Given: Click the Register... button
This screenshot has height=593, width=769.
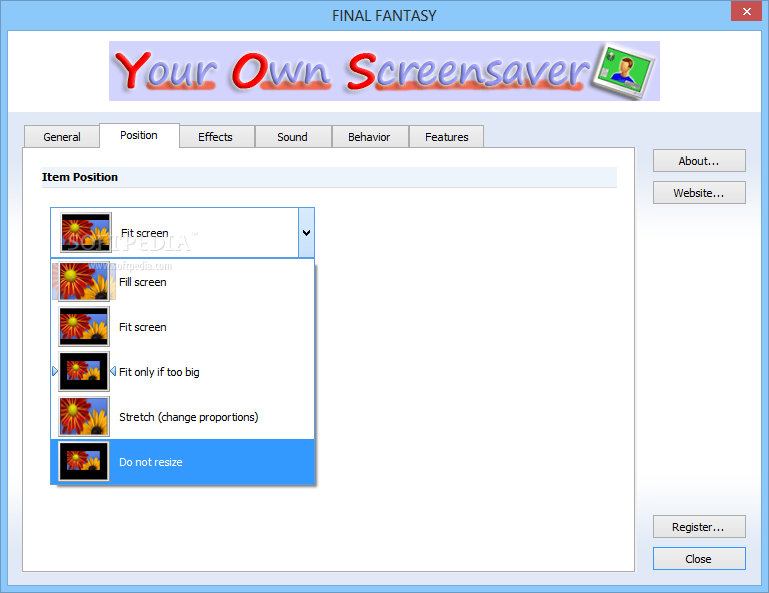Looking at the screenshot, I should (x=699, y=527).
